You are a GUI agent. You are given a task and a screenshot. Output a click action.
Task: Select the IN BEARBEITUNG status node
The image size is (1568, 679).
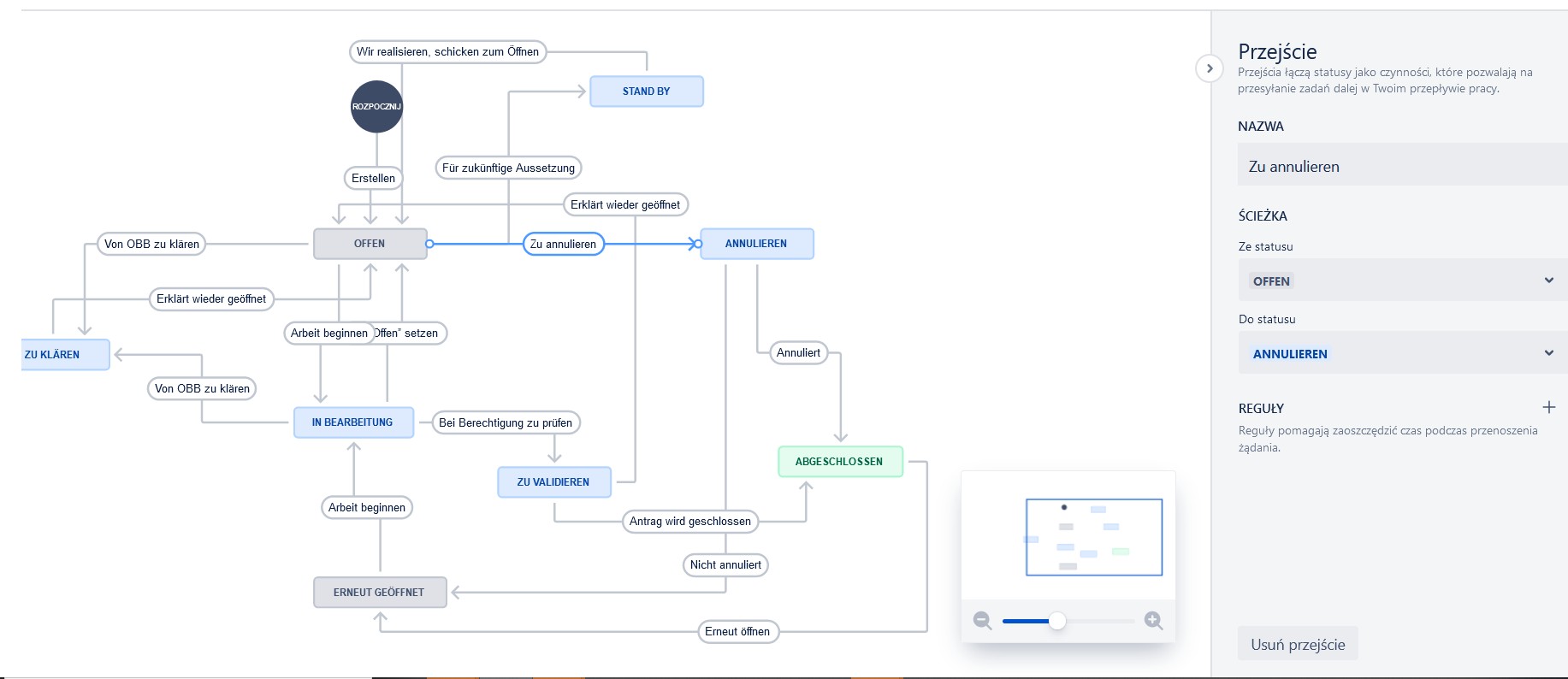[x=353, y=422]
